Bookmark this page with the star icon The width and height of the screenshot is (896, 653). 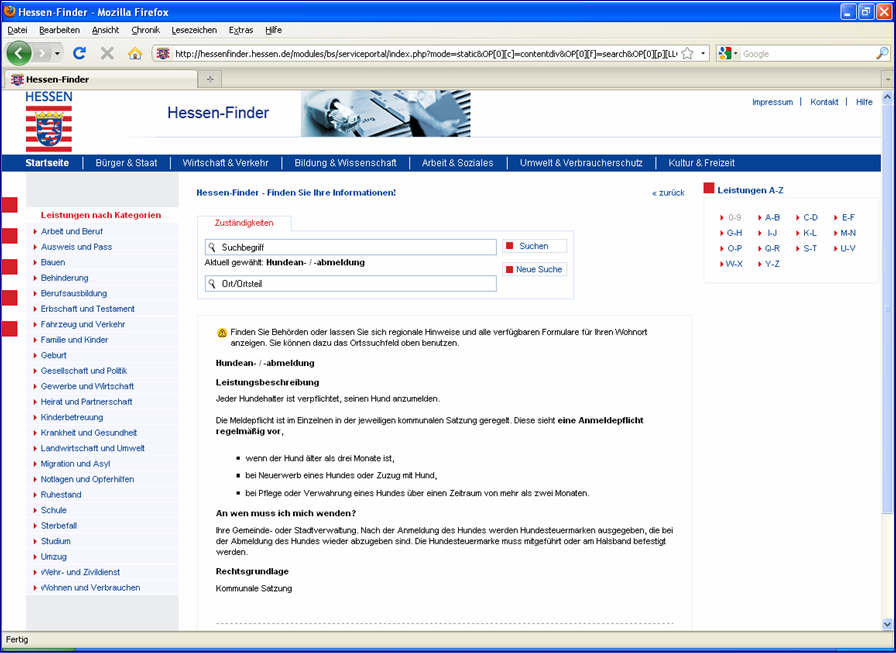coord(688,54)
